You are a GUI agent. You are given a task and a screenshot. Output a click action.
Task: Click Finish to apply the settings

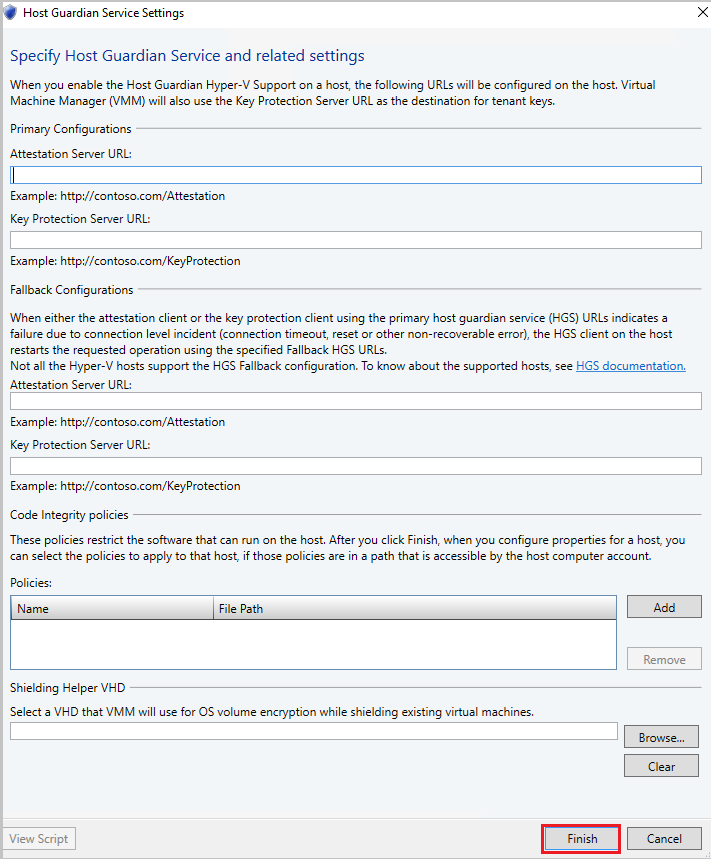580,838
